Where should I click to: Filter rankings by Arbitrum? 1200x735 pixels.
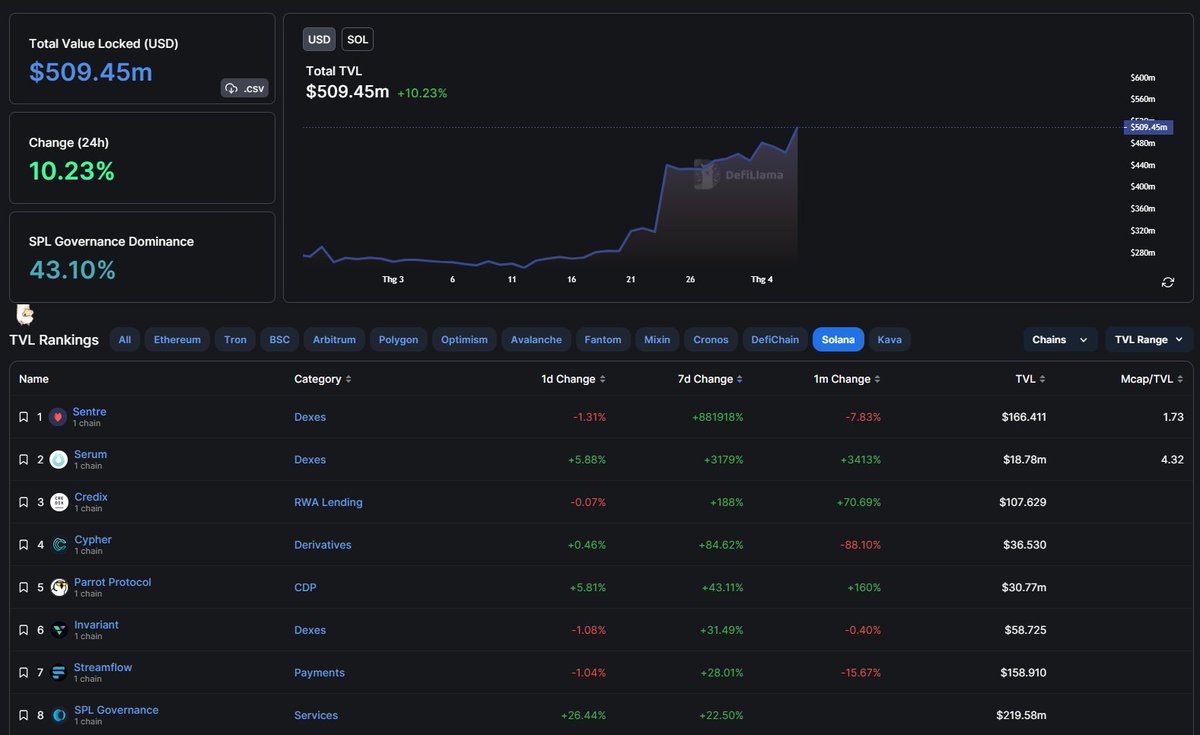[334, 340]
